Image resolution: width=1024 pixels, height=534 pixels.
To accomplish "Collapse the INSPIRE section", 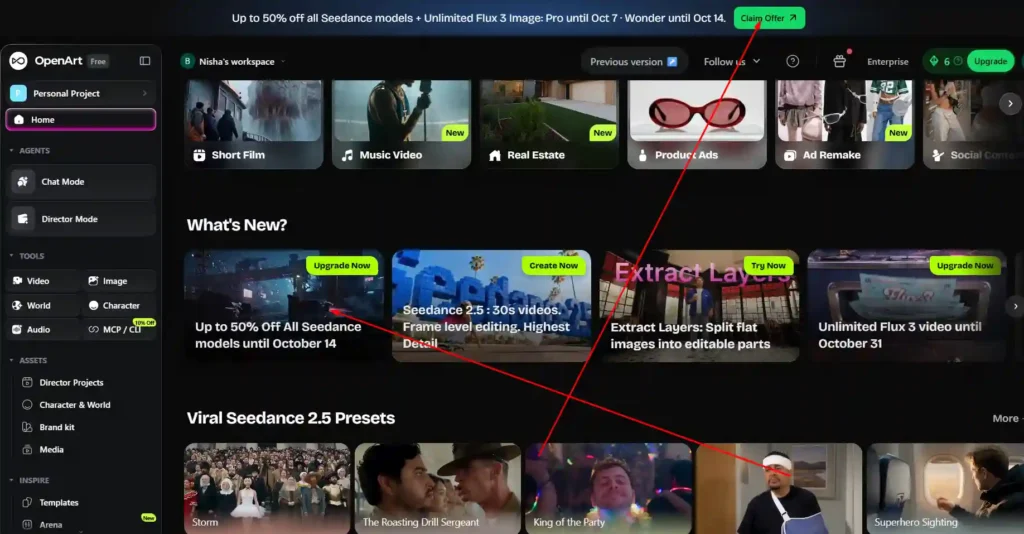I will pyautogui.click(x=30, y=480).
